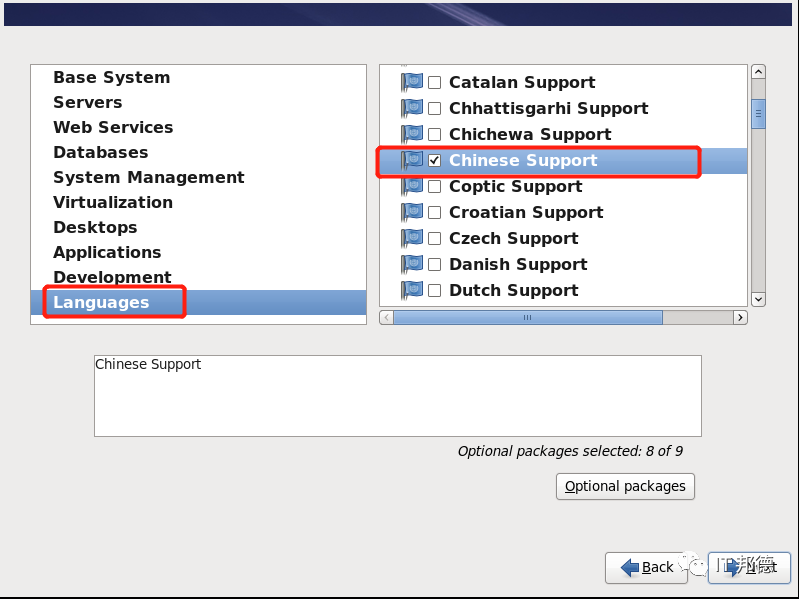Image resolution: width=799 pixels, height=599 pixels.
Task: Click the flag icon next to Danish Support
Action: click(x=412, y=264)
